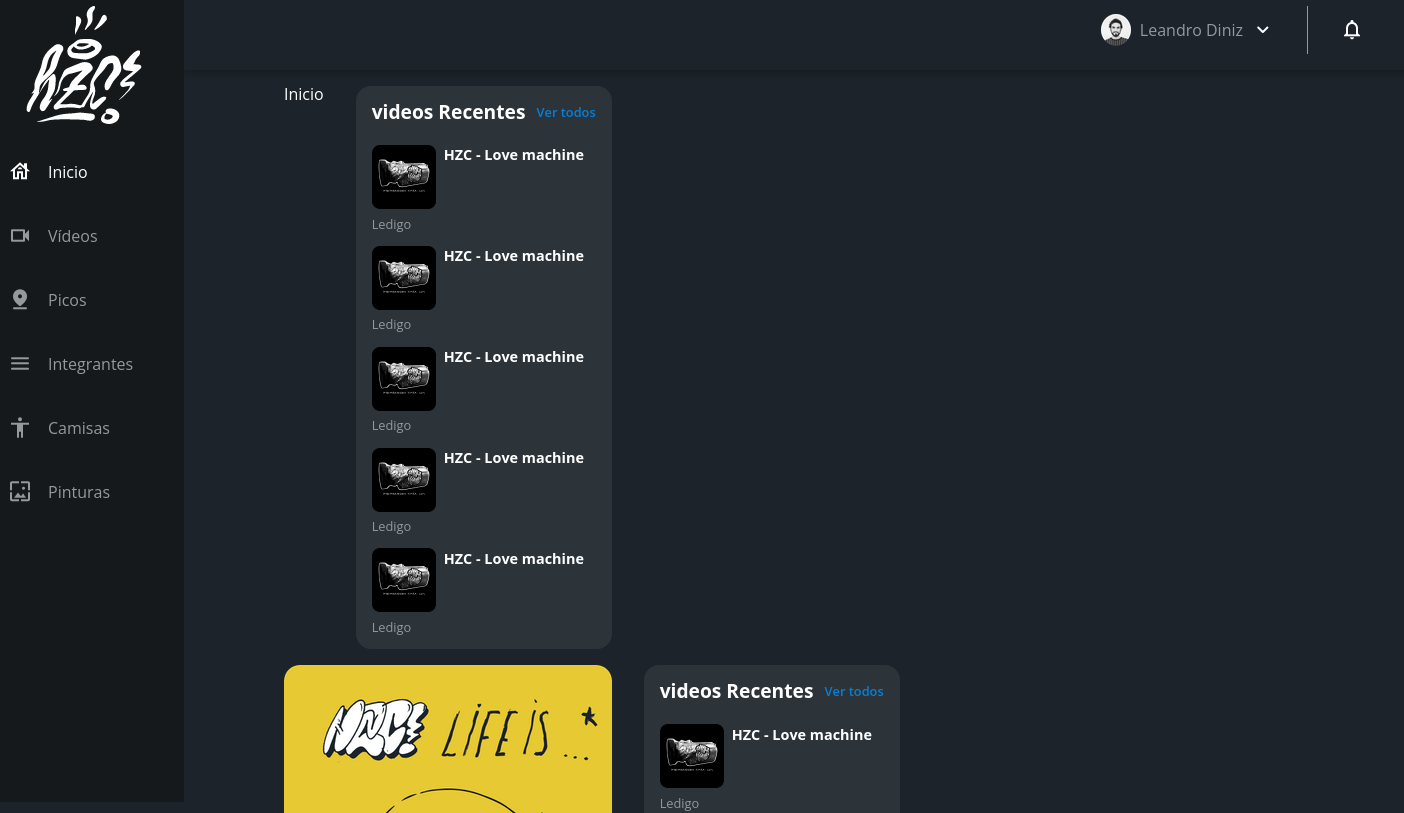Click the HZC logo in sidebar

click(84, 66)
